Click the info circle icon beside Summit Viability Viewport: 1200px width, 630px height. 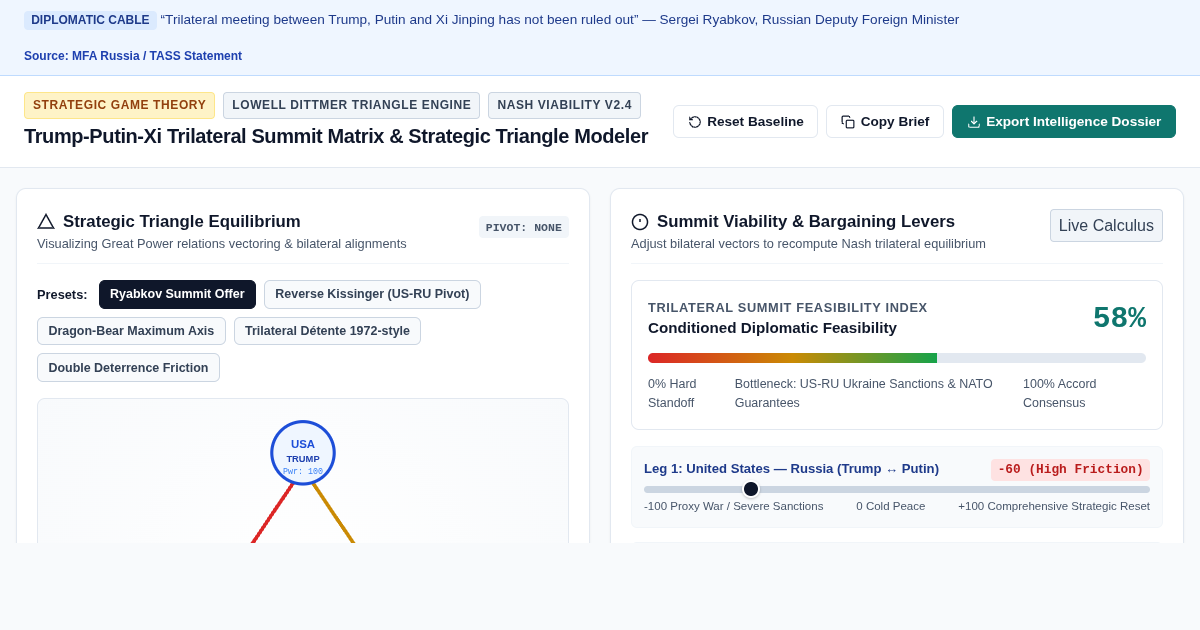(x=640, y=222)
